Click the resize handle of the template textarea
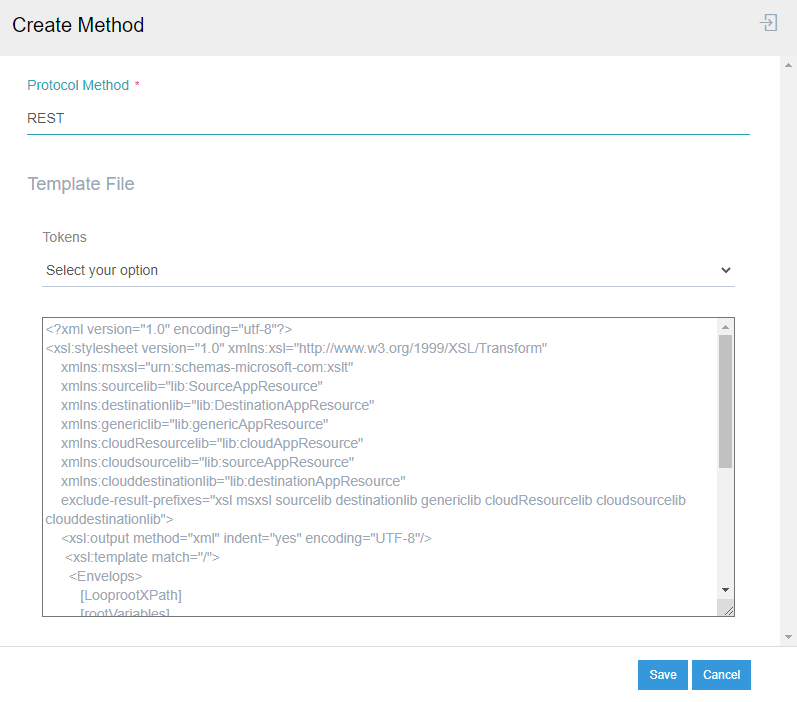797x702 pixels. tap(726, 609)
